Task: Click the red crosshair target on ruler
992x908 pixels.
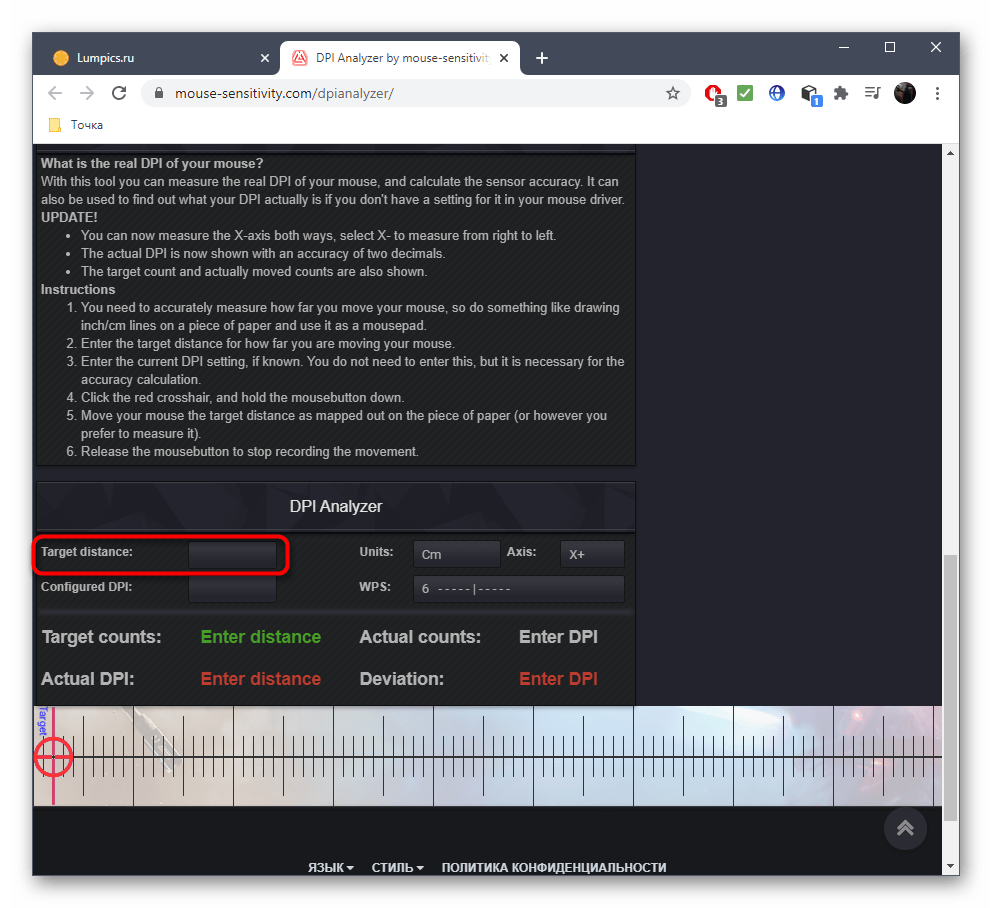Action: [x=53, y=757]
